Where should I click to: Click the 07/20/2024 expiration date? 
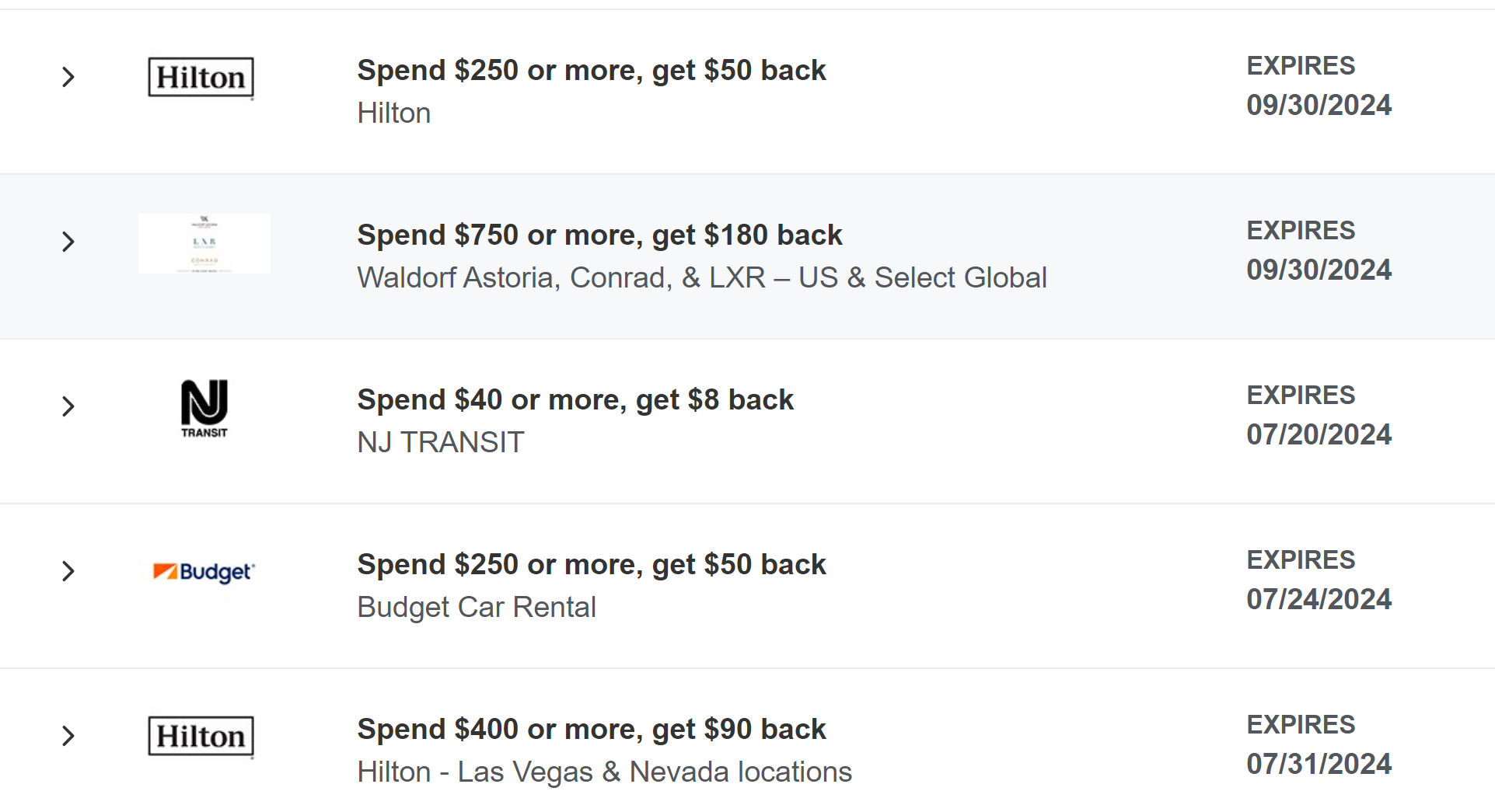coord(1319,434)
